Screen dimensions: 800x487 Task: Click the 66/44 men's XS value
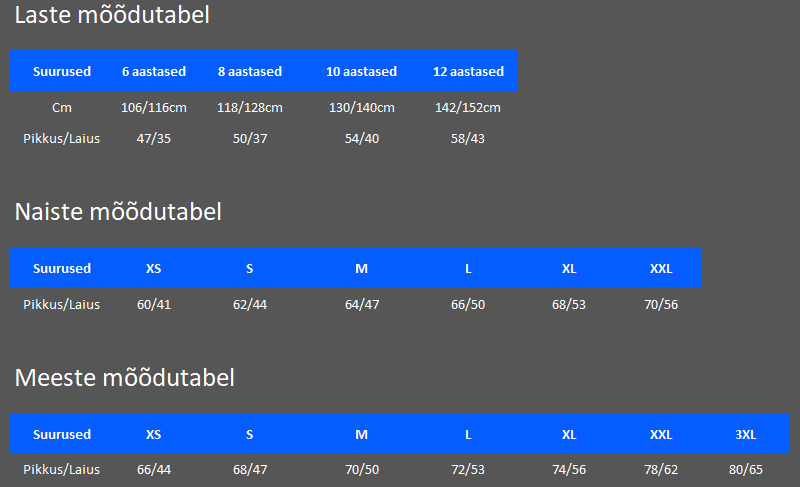click(x=154, y=469)
